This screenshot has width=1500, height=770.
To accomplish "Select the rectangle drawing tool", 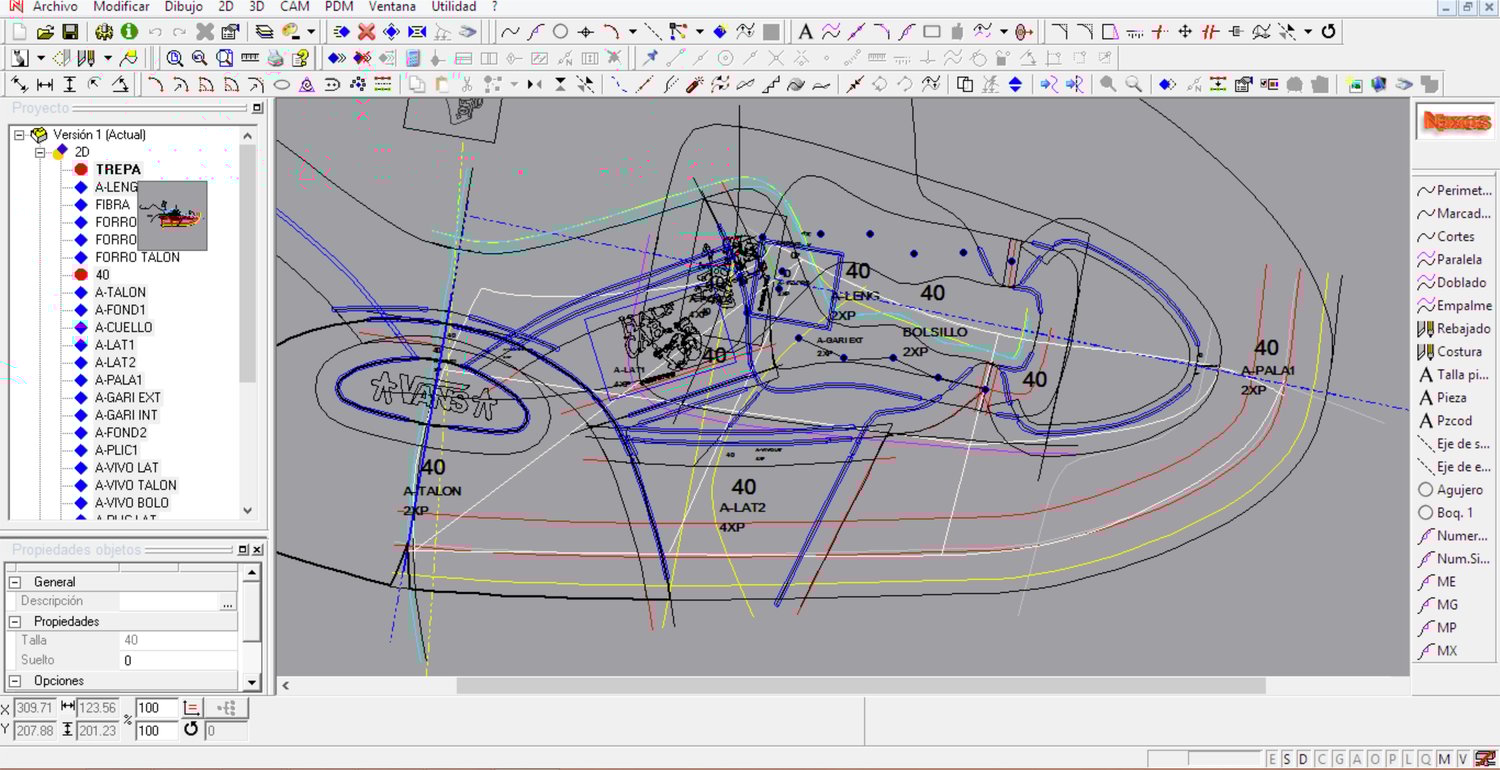I will pyautogui.click(x=932, y=32).
